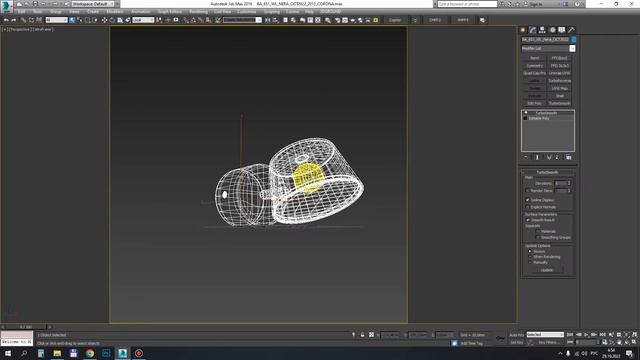640x360 pixels.
Task: Click the Windows Start button
Action: (x=8, y=353)
